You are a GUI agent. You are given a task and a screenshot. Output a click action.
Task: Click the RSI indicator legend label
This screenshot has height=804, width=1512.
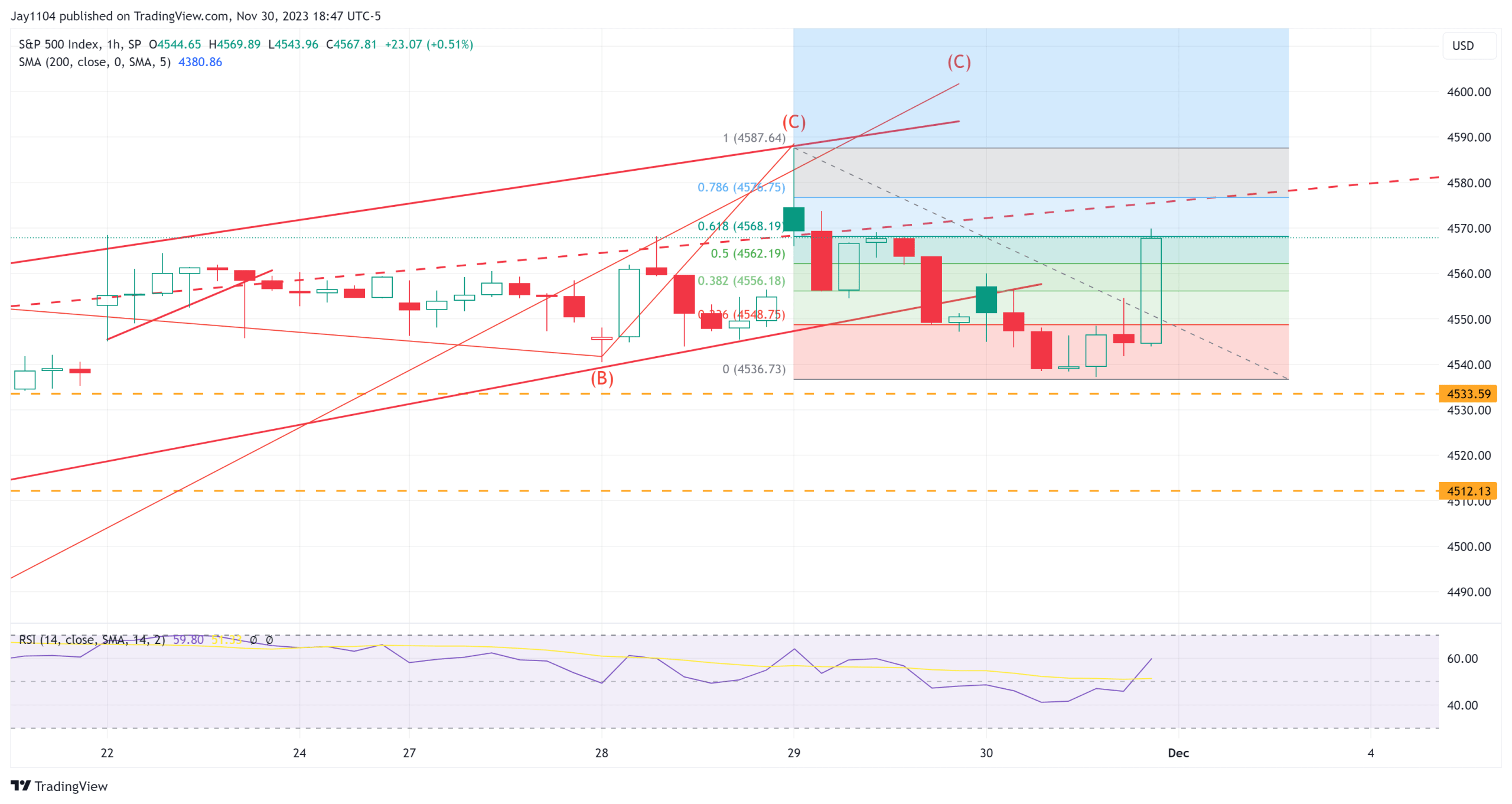click(92, 640)
